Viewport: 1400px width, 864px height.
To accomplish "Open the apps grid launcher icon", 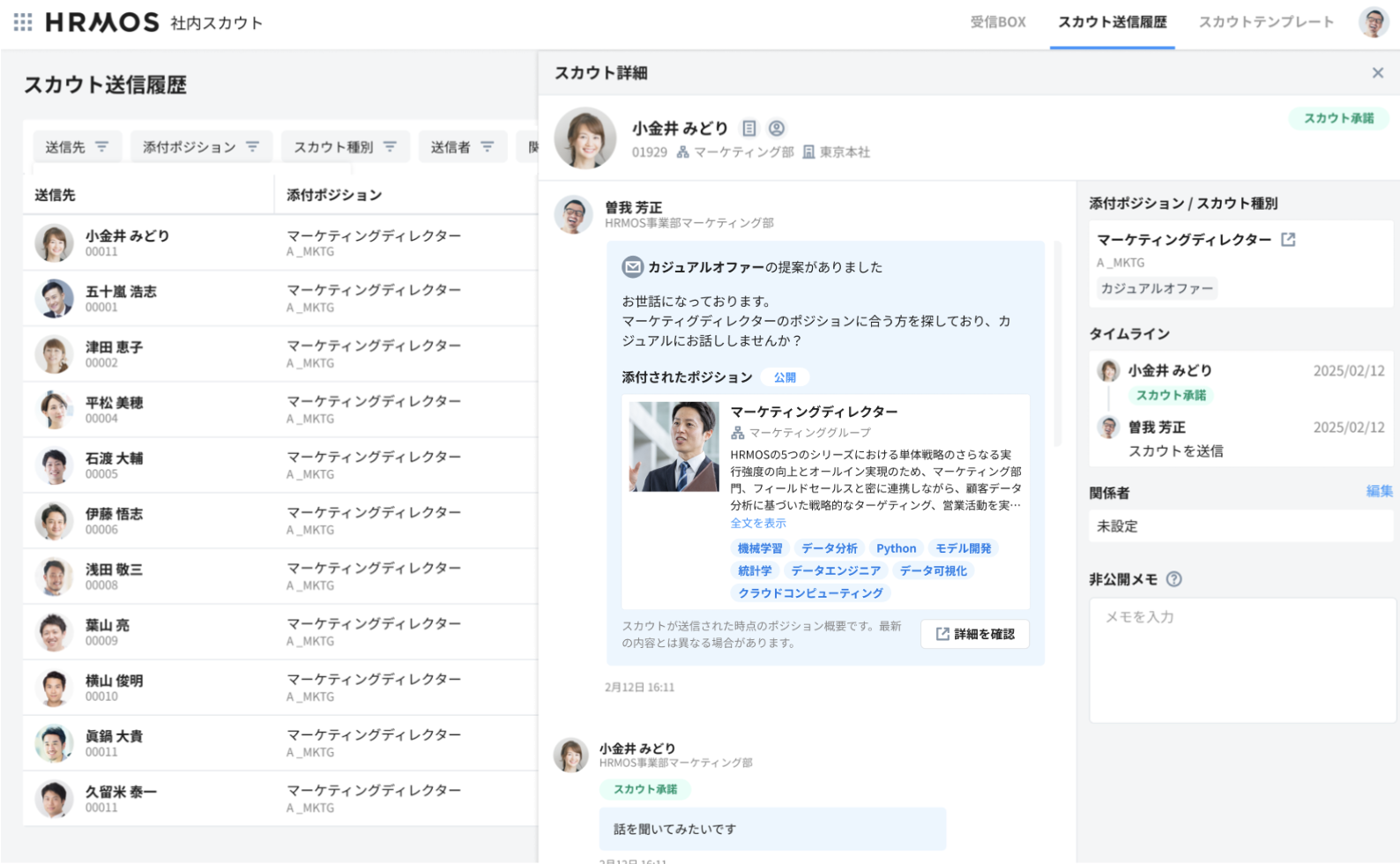I will (x=23, y=22).
